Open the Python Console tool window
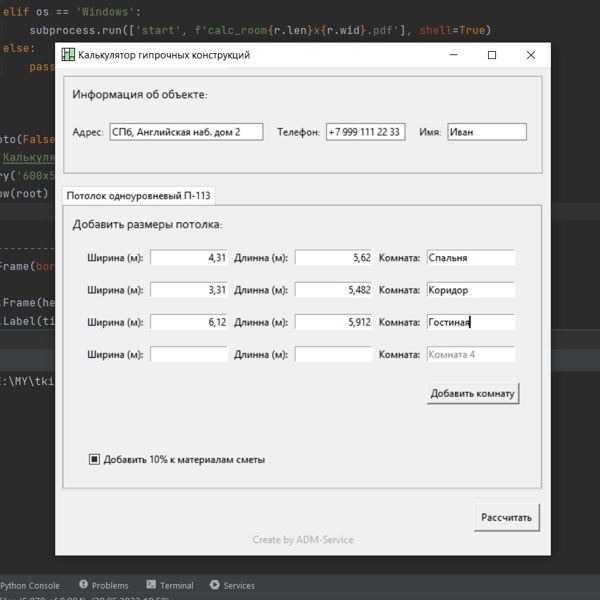This screenshot has height=600, width=600. coord(30,585)
